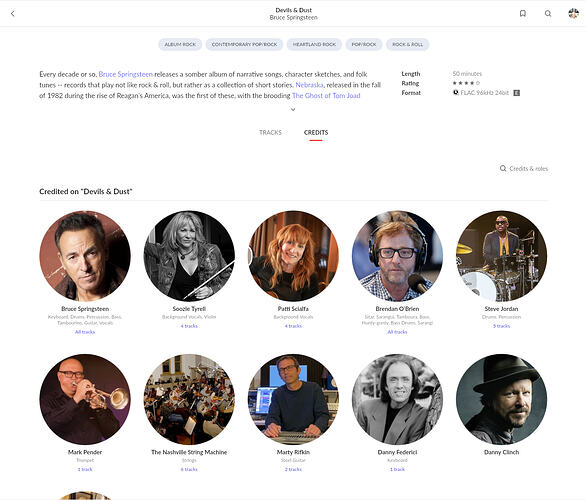Switch to the Tracks tab
This screenshot has height=500, width=586.
(270, 132)
